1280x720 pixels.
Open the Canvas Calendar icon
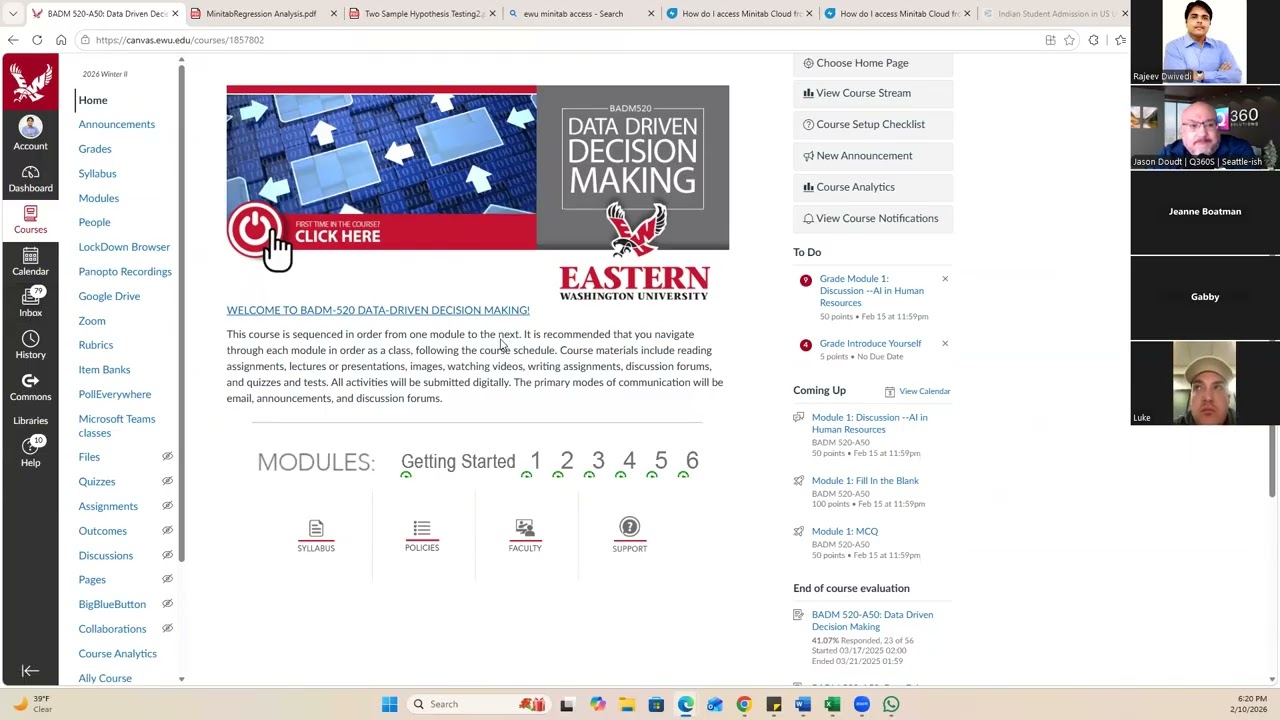tap(30, 262)
